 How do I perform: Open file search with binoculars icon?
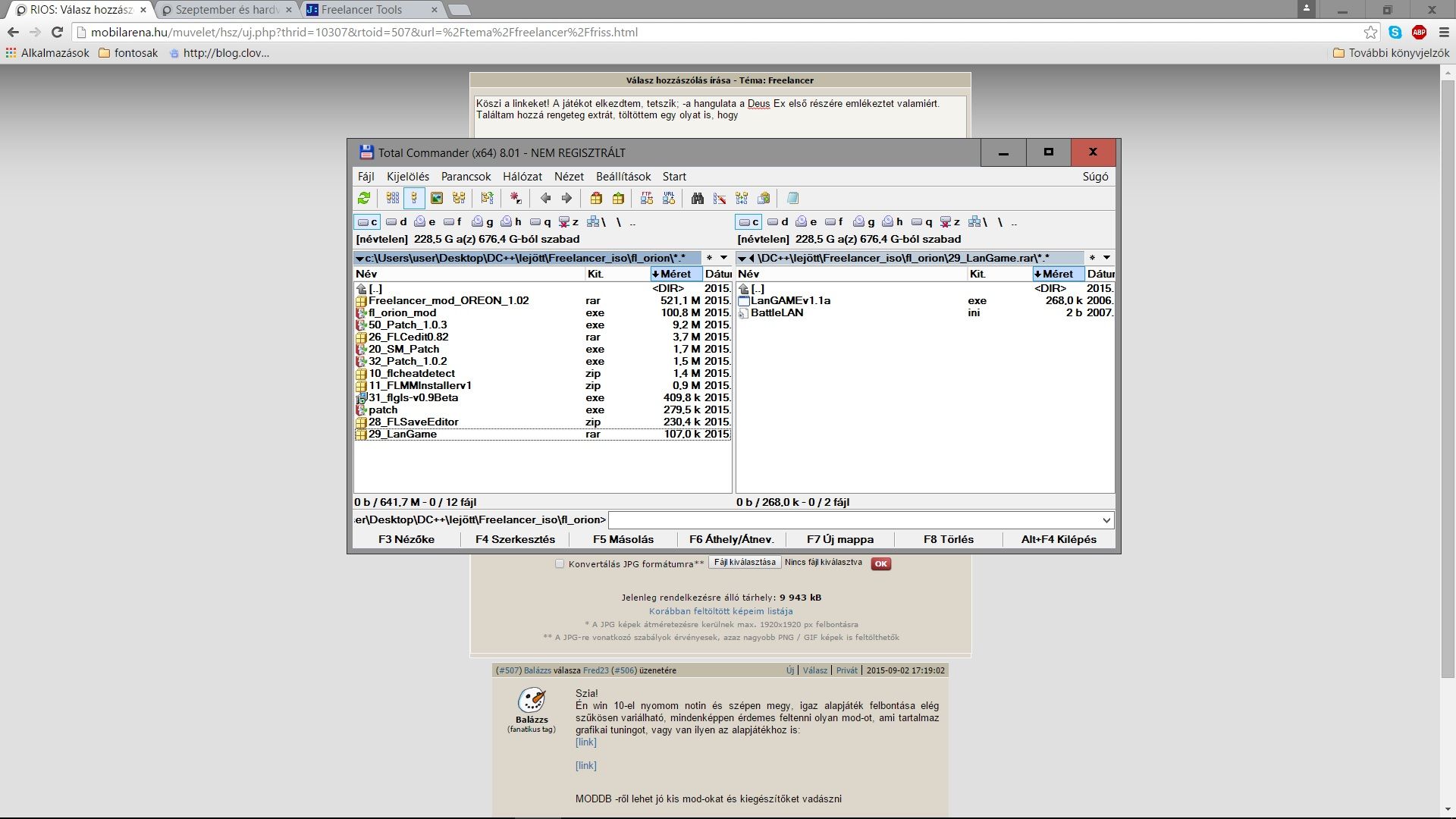(x=698, y=198)
